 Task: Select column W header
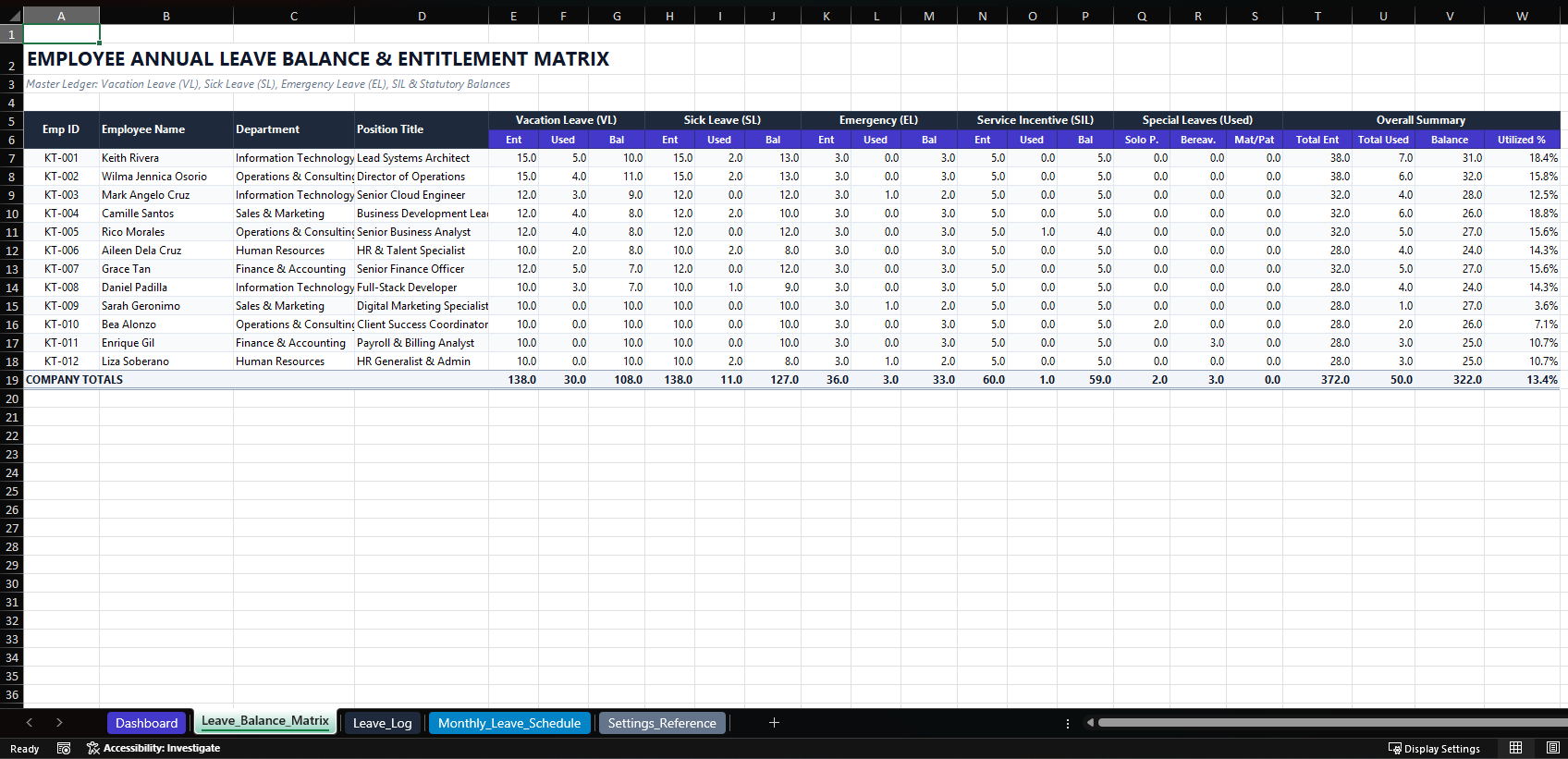point(1522,16)
